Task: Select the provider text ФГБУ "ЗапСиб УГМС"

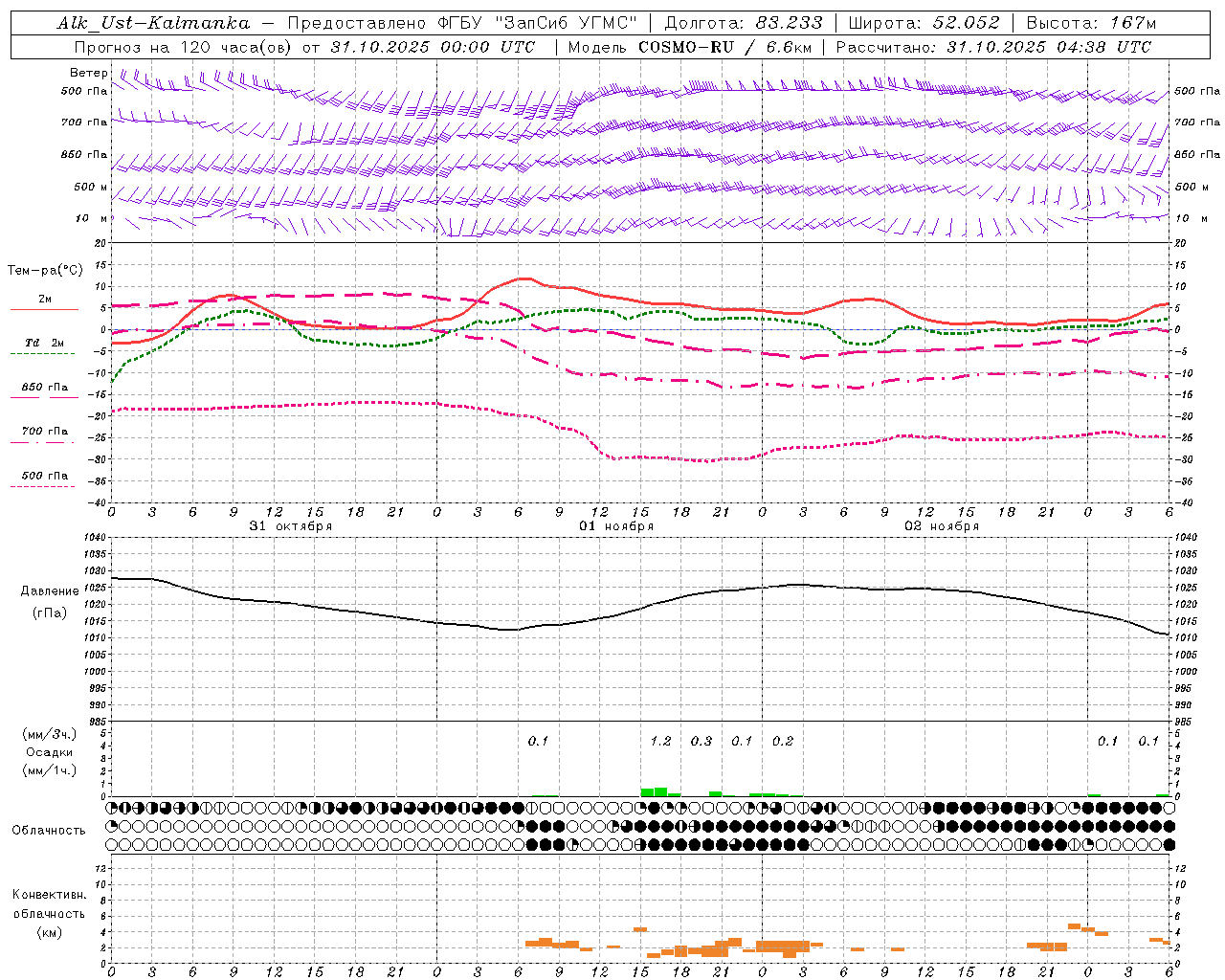Action: pyautogui.click(x=539, y=23)
